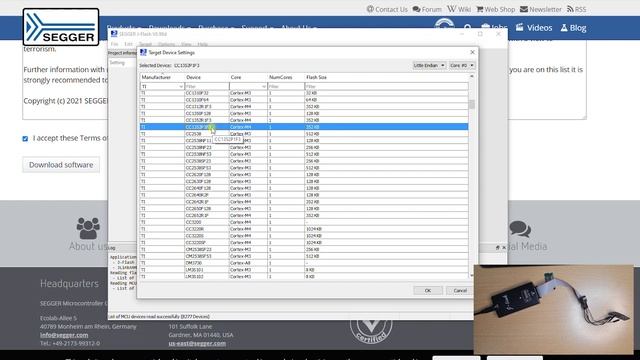The height and width of the screenshot is (360, 640).
Task: Open the Help menu in J-Flash
Action: 202,44
